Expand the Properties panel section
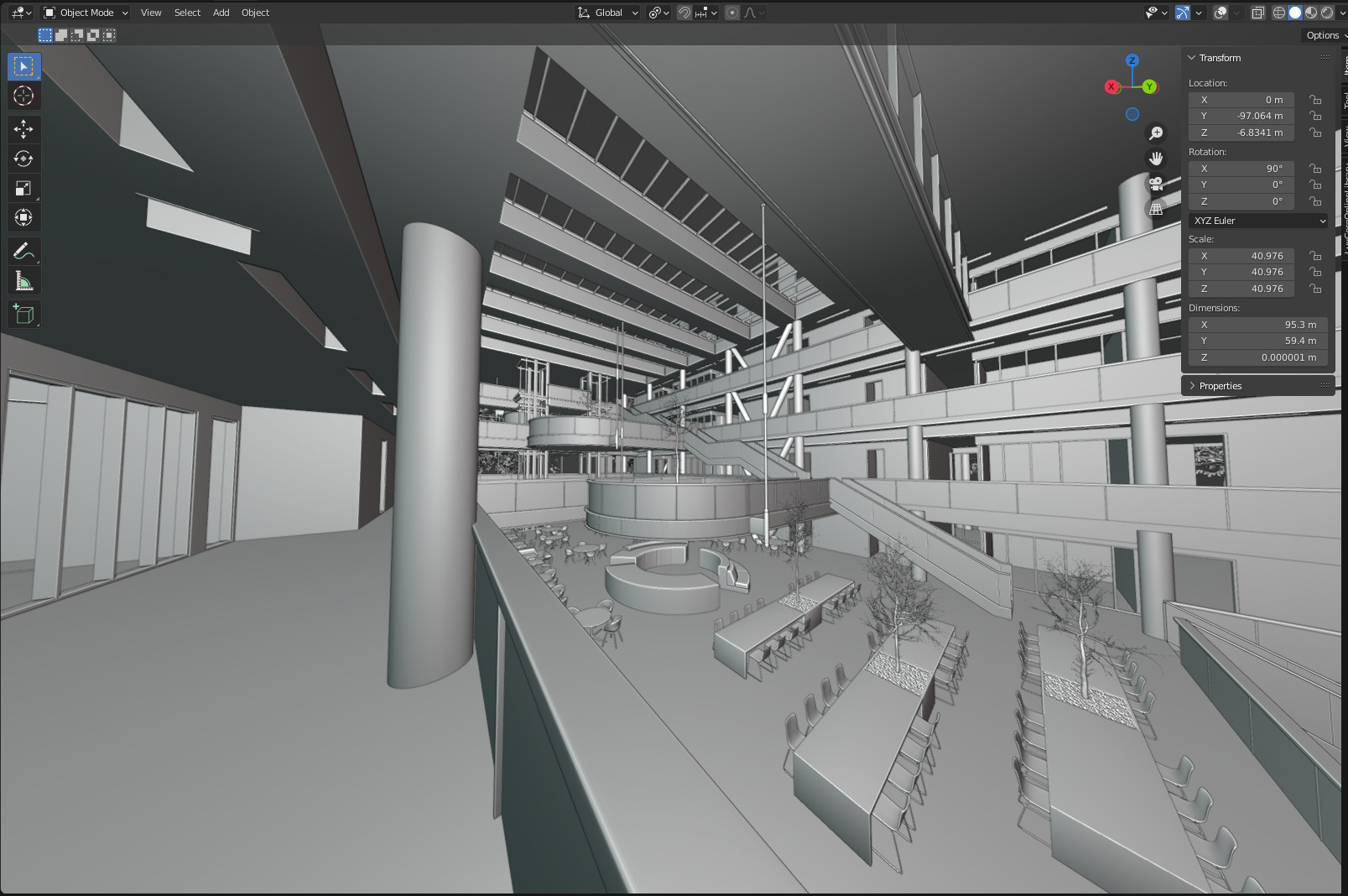The height and width of the screenshot is (896, 1348). (1220, 386)
